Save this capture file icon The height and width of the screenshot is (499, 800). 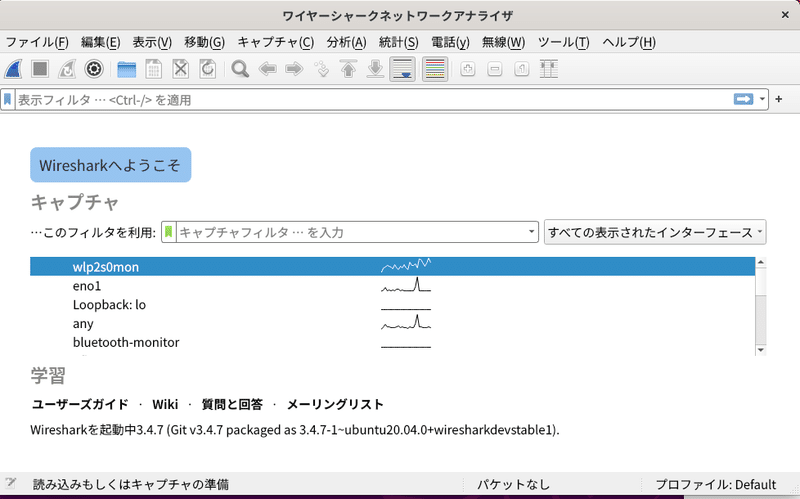pos(154,69)
